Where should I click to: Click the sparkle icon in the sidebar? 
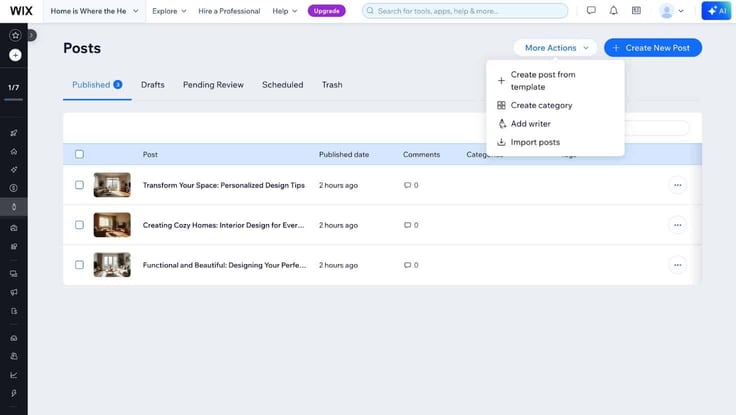tap(14, 169)
